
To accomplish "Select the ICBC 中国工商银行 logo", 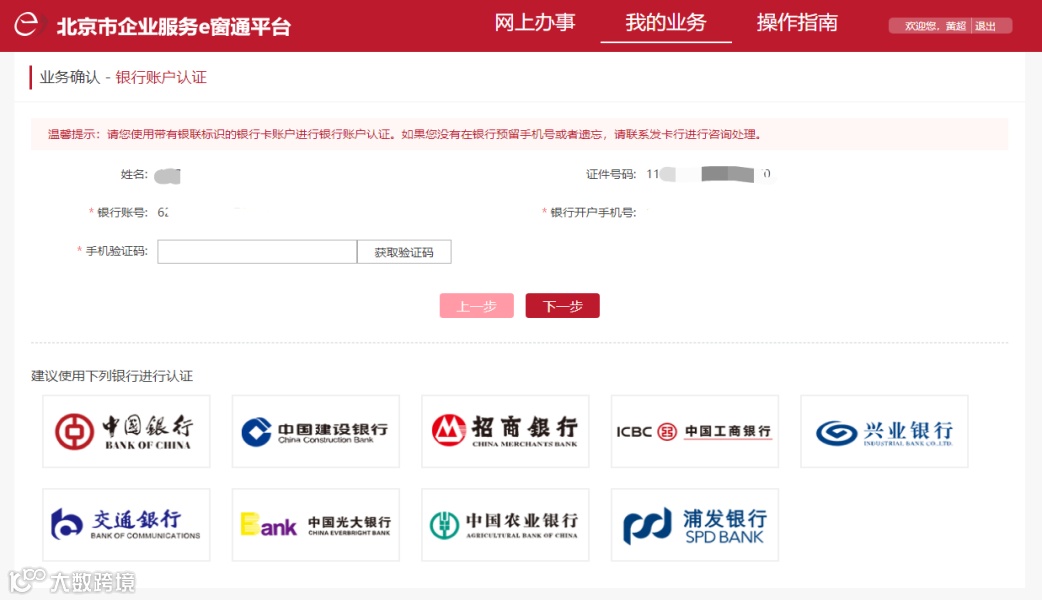I will [x=694, y=431].
